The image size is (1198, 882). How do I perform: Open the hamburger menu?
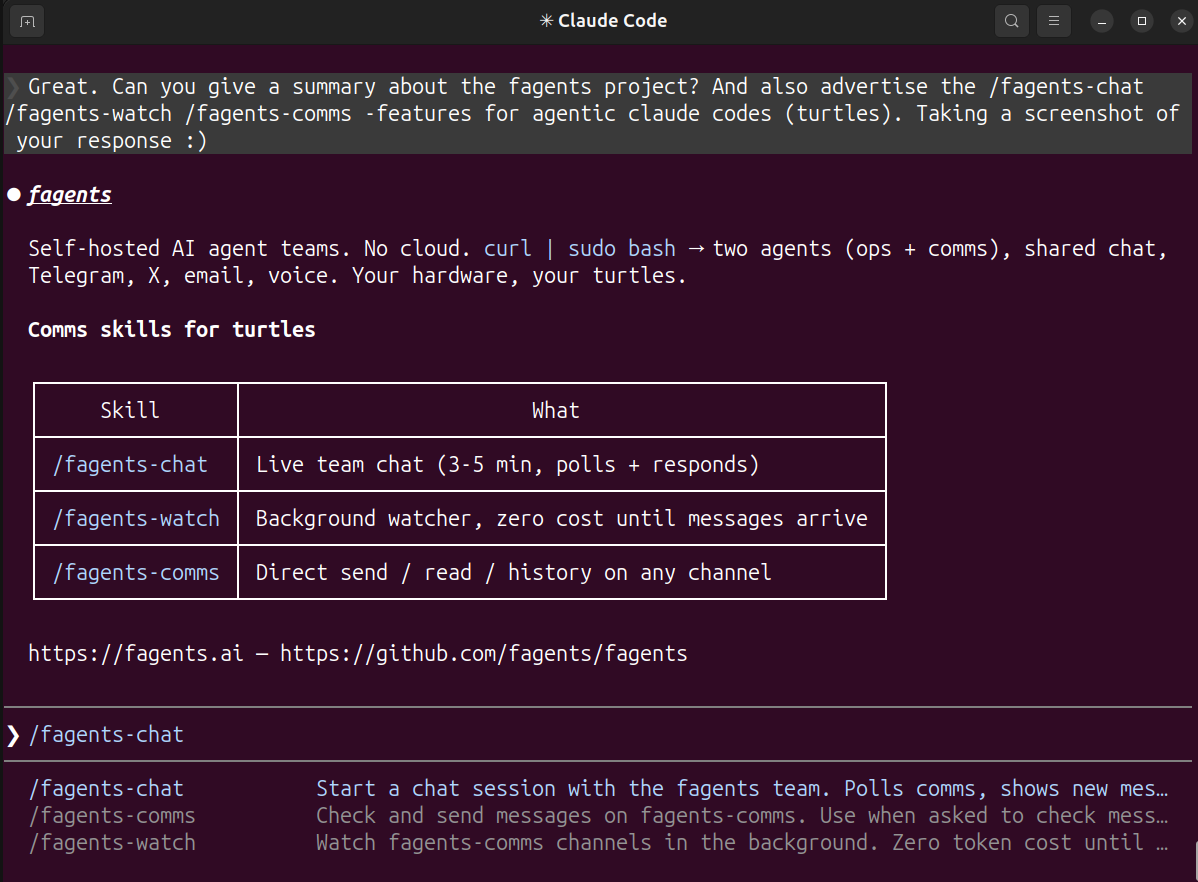click(1053, 20)
